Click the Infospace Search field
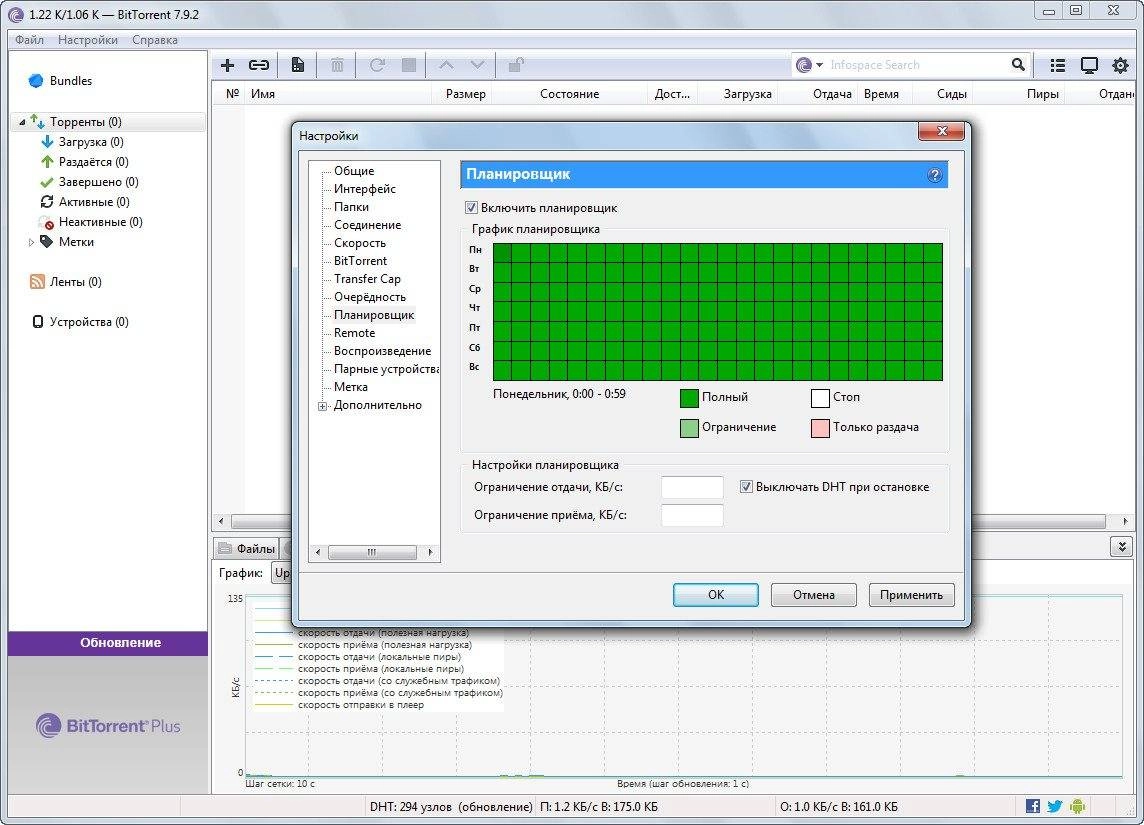 coord(917,65)
